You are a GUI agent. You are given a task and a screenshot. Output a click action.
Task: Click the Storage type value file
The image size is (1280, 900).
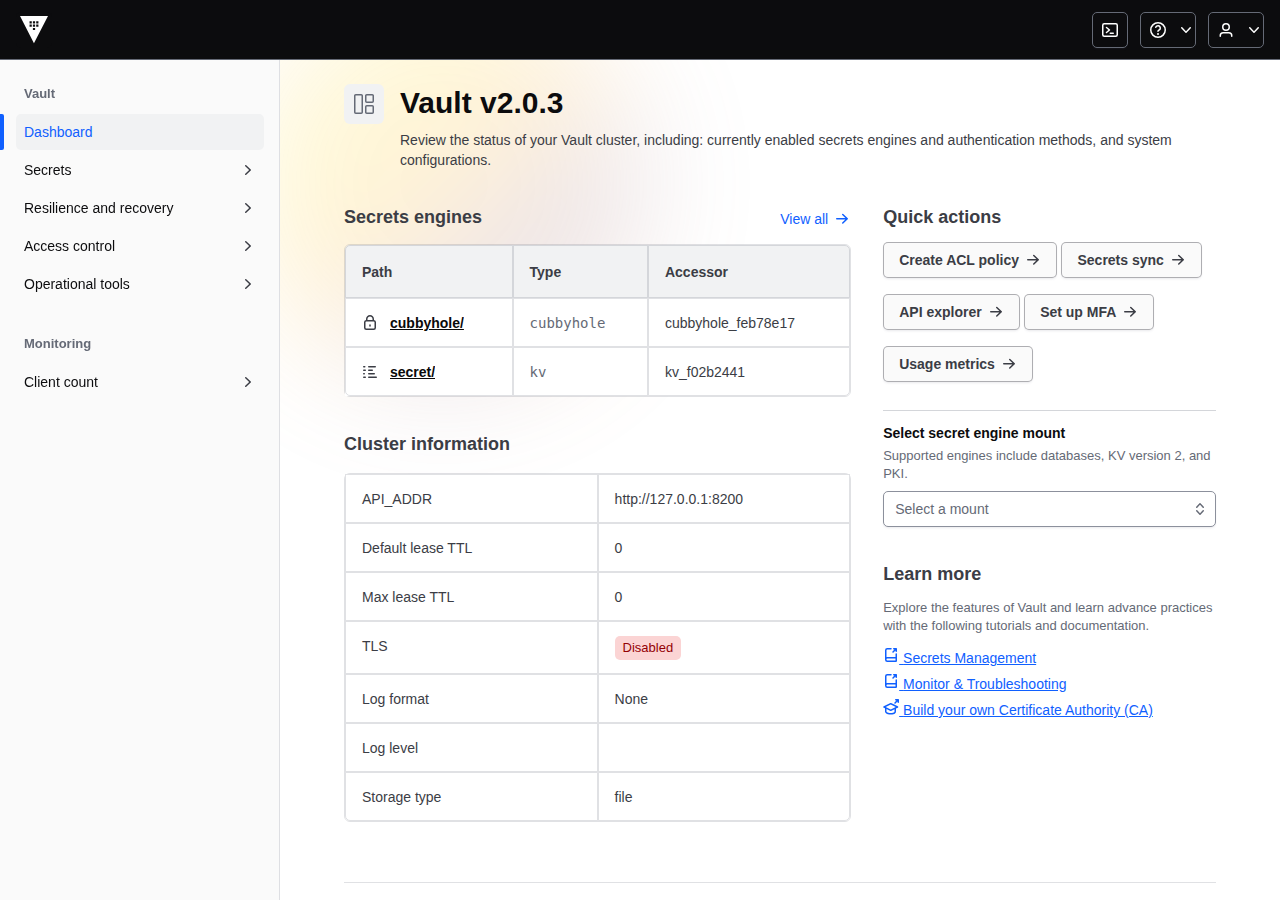624,797
